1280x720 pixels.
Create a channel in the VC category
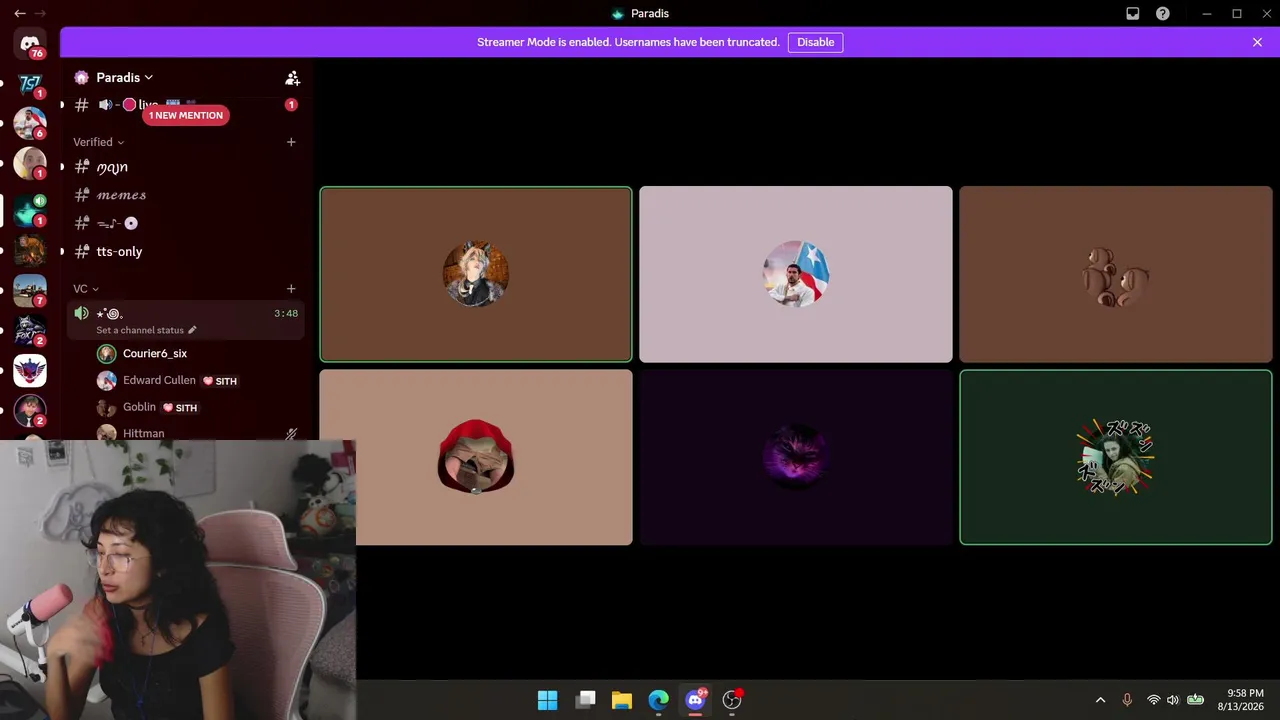pos(291,289)
